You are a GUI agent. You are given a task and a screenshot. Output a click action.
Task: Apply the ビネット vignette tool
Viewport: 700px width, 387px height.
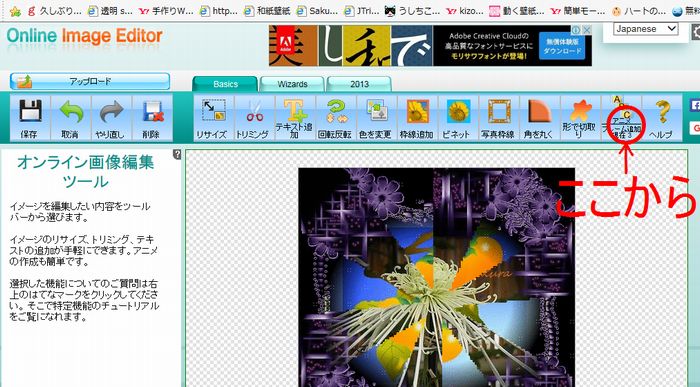point(457,118)
